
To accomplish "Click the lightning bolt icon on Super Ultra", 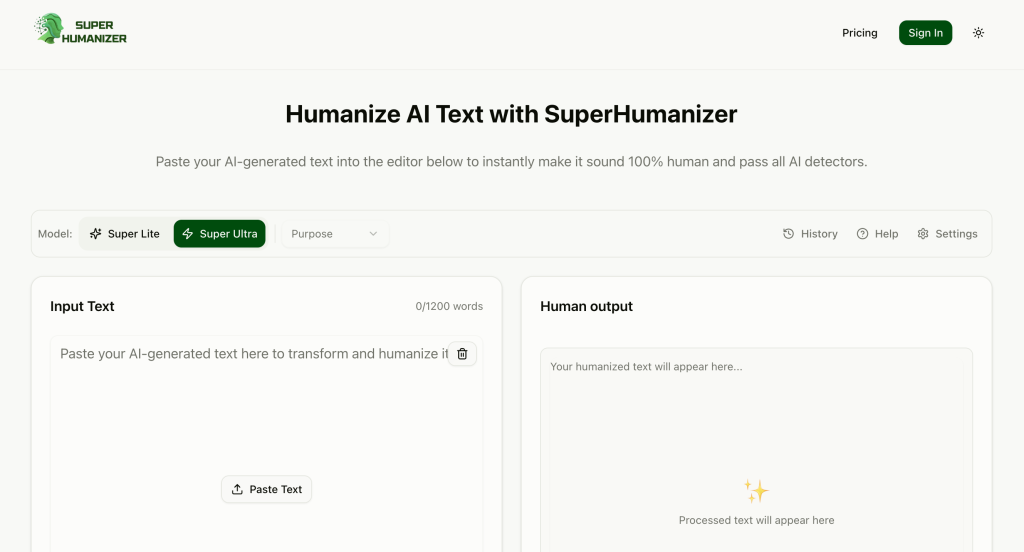I will point(187,234).
